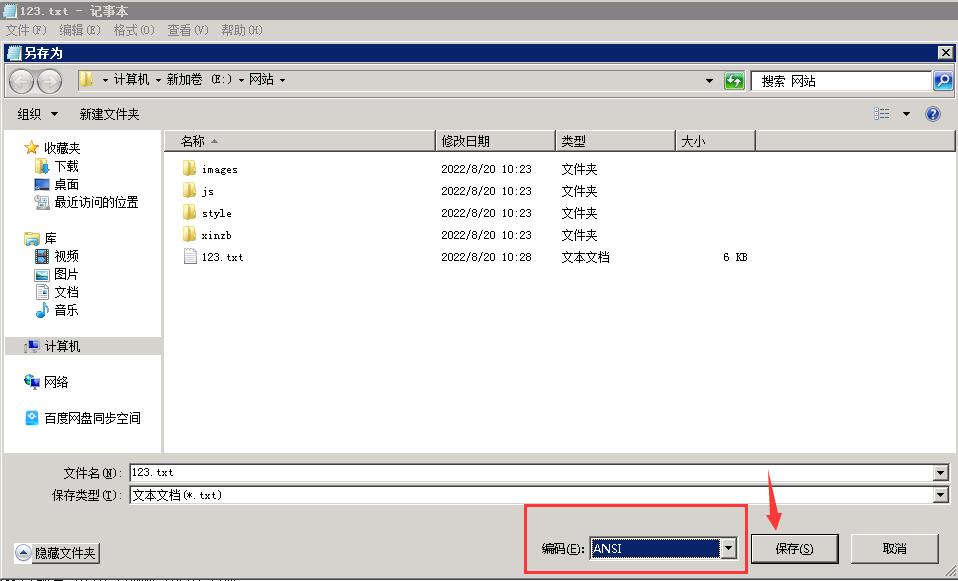Click the 文件名 input field
Image resolution: width=958 pixels, height=581 pixels.
coord(532,472)
